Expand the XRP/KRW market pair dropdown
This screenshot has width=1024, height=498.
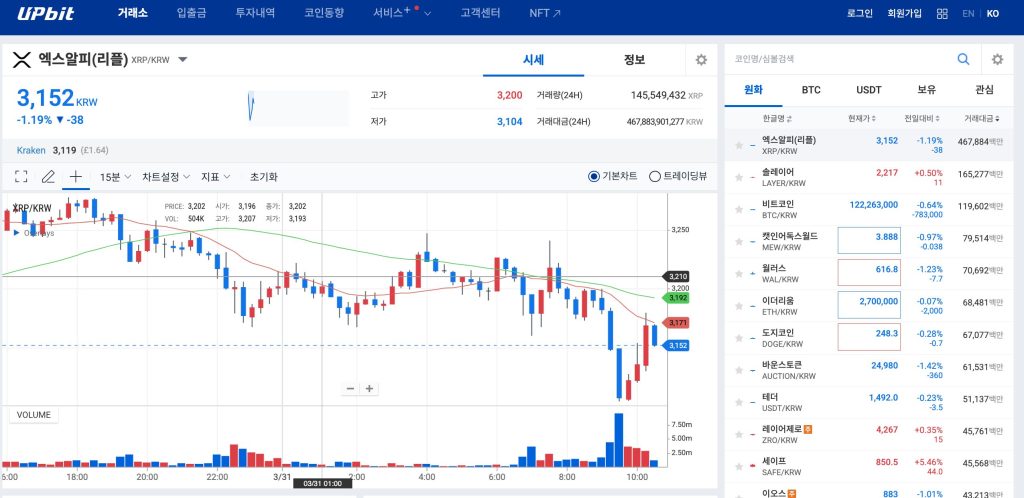183,60
